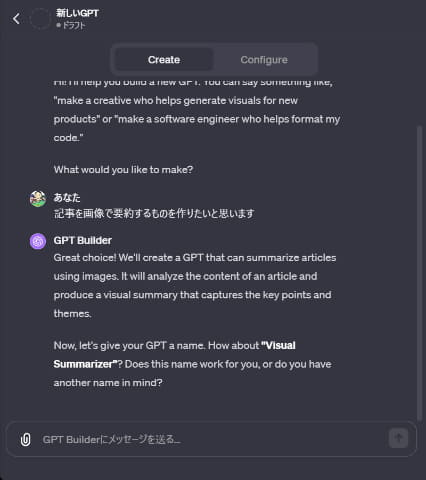Click the GPT Builder sender name
426x480 pixels.
click(83, 240)
